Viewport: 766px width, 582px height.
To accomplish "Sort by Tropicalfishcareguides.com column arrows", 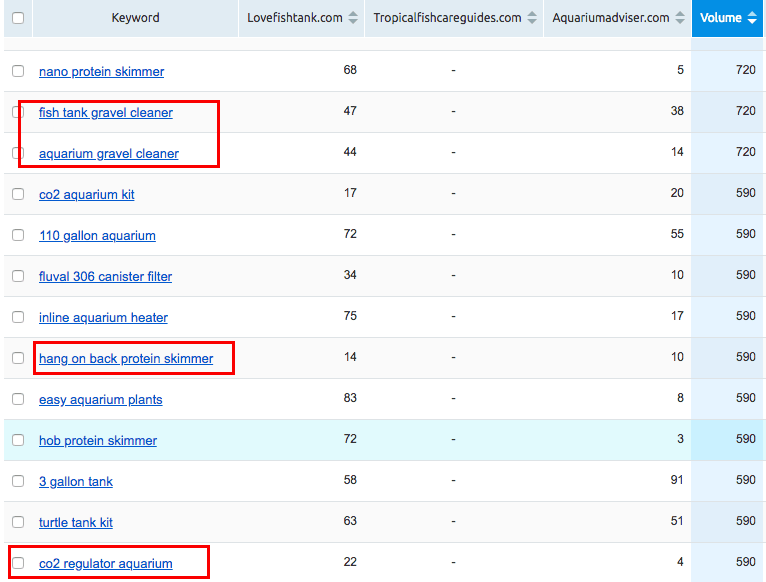I will pyautogui.click(x=532, y=18).
